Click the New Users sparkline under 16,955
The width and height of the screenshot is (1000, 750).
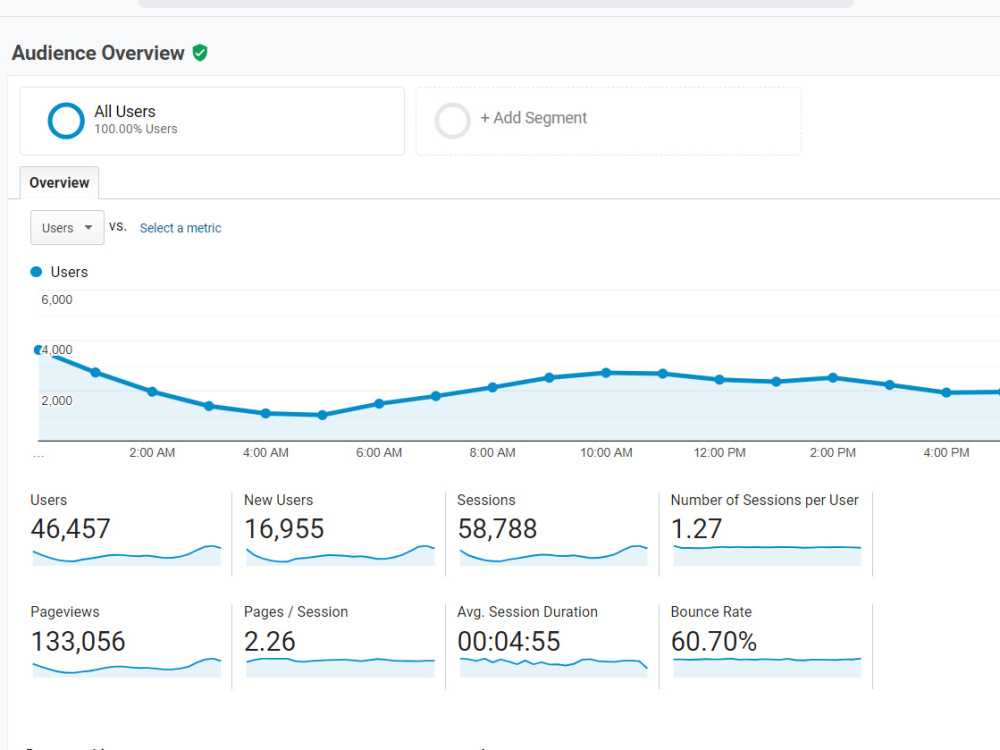(341, 555)
